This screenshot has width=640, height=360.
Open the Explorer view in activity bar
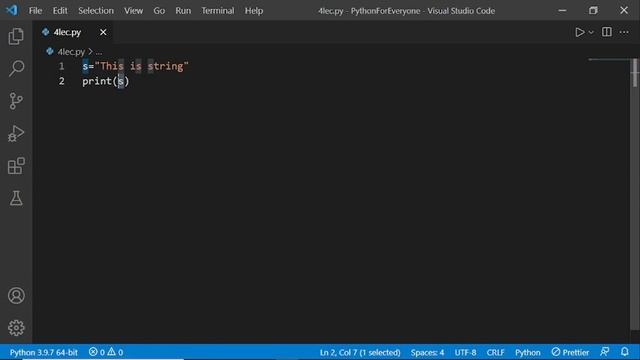click(16, 36)
